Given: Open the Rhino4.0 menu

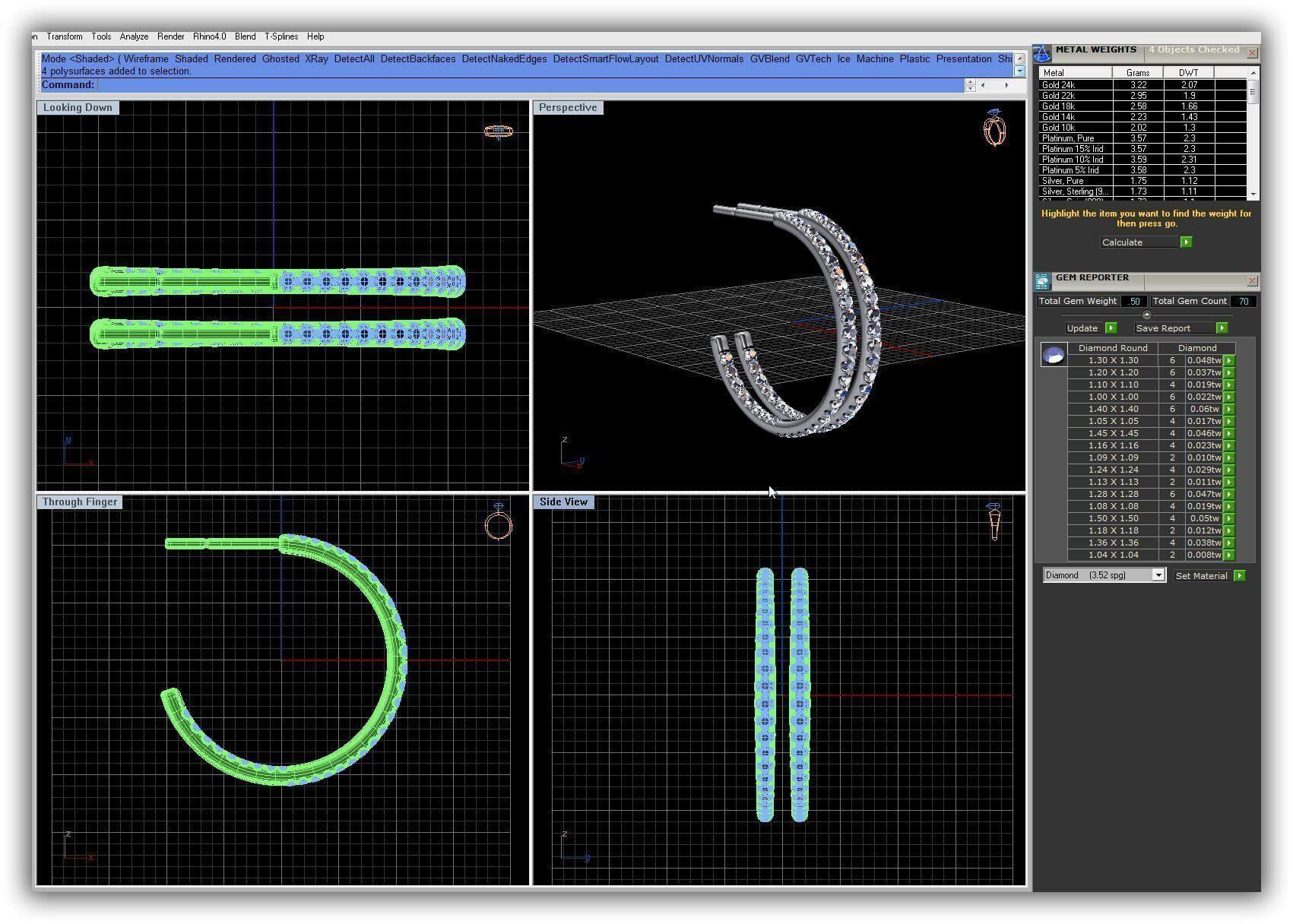Looking at the screenshot, I should pos(210,36).
